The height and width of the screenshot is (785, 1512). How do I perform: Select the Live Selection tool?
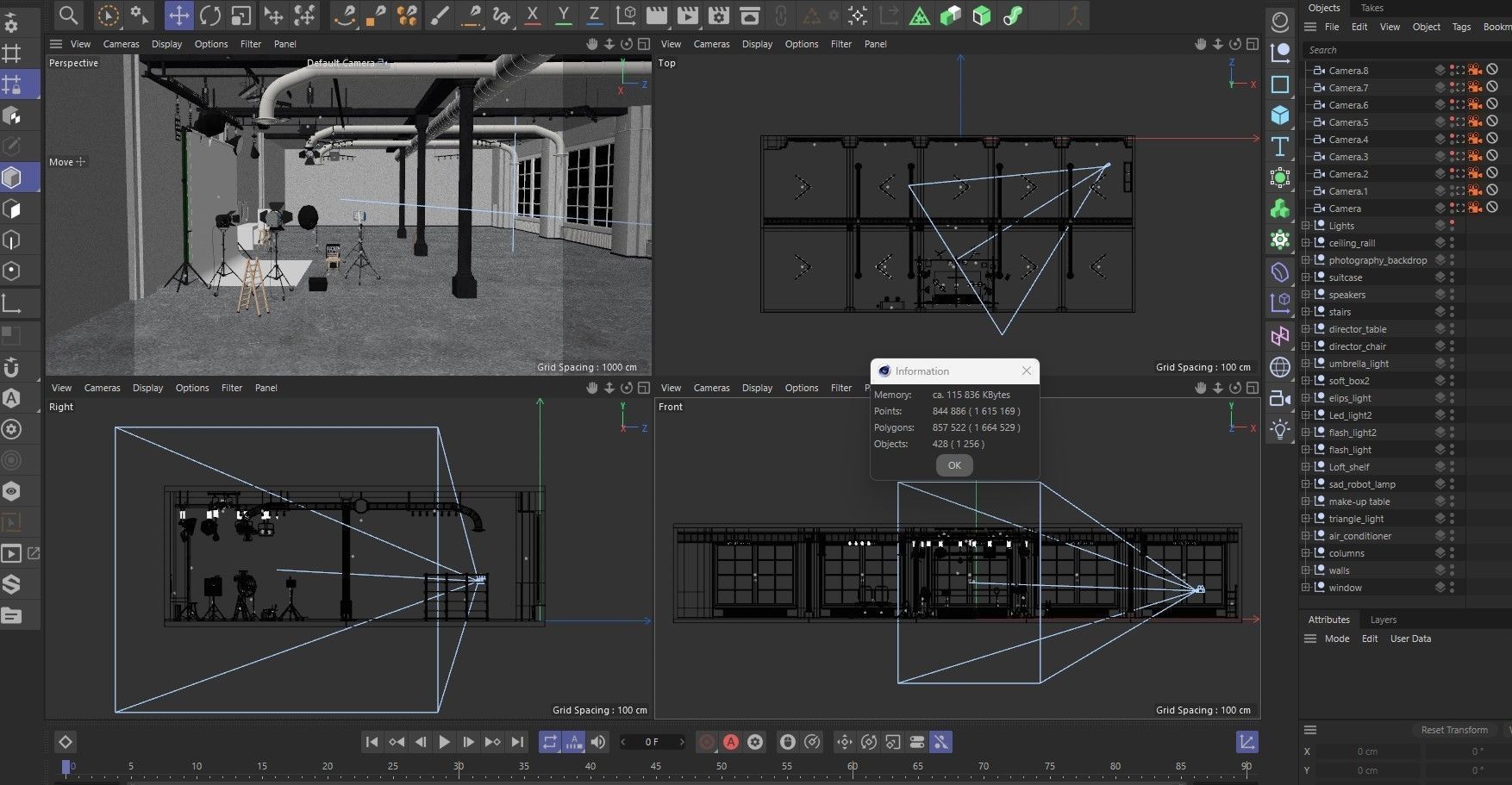tap(108, 15)
